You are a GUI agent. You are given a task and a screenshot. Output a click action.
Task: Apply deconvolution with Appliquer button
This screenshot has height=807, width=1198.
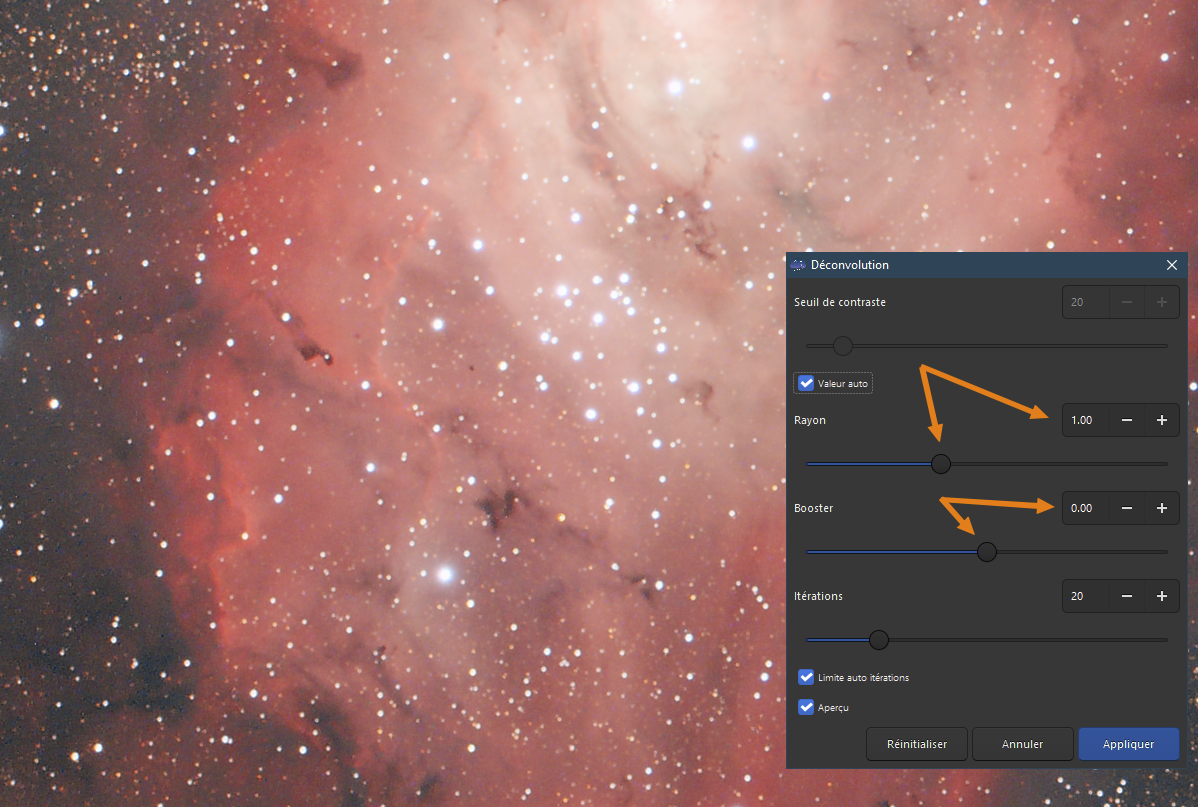pos(1128,744)
